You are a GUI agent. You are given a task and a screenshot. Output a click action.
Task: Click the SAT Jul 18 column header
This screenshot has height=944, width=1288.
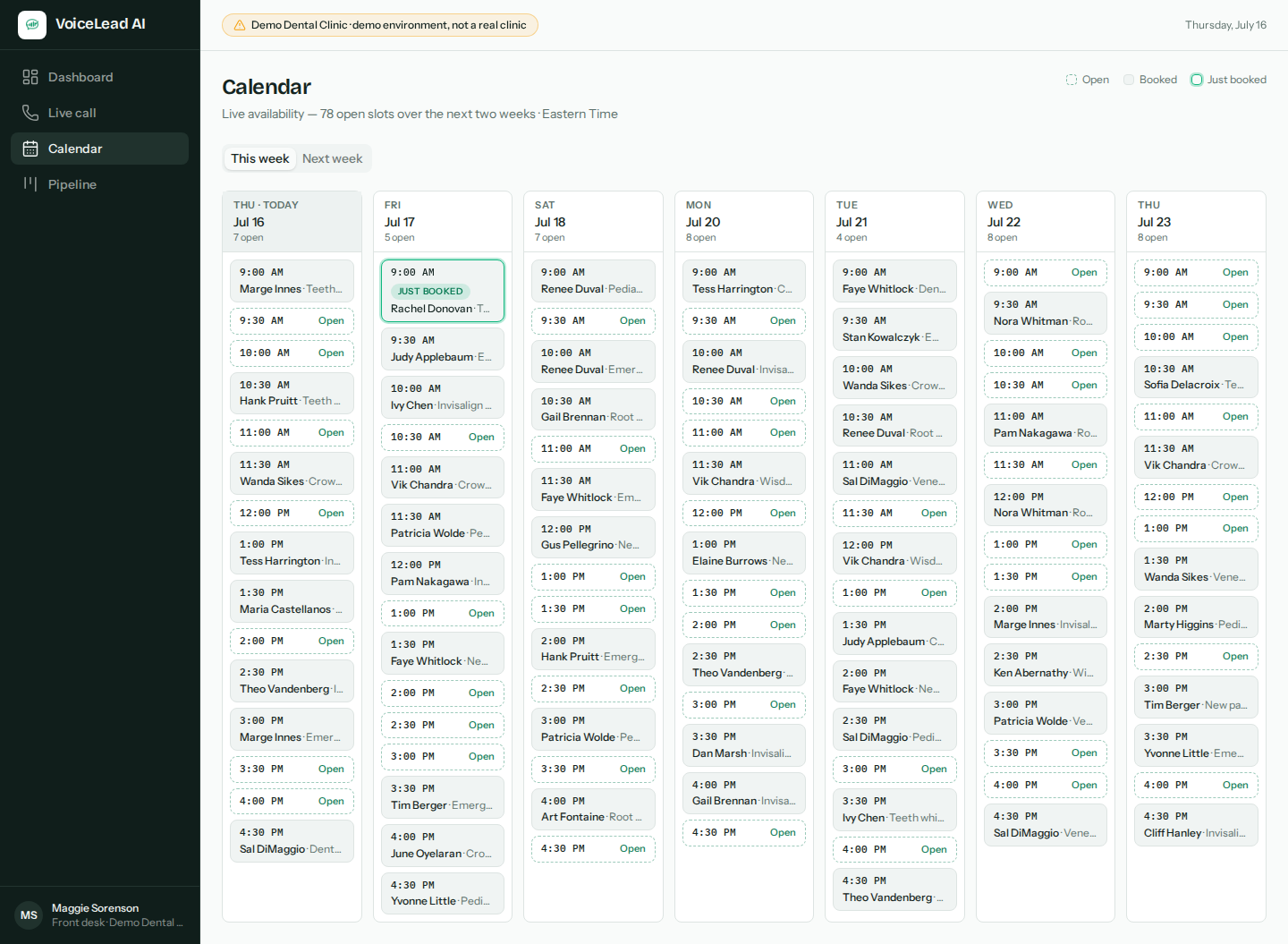[593, 221]
